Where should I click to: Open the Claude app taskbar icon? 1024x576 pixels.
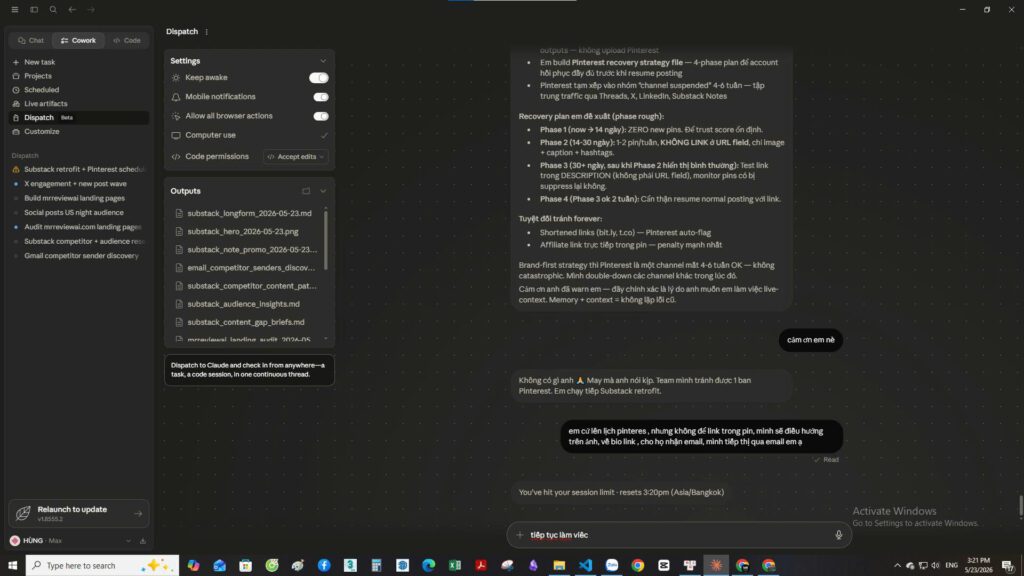pos(716,565)
